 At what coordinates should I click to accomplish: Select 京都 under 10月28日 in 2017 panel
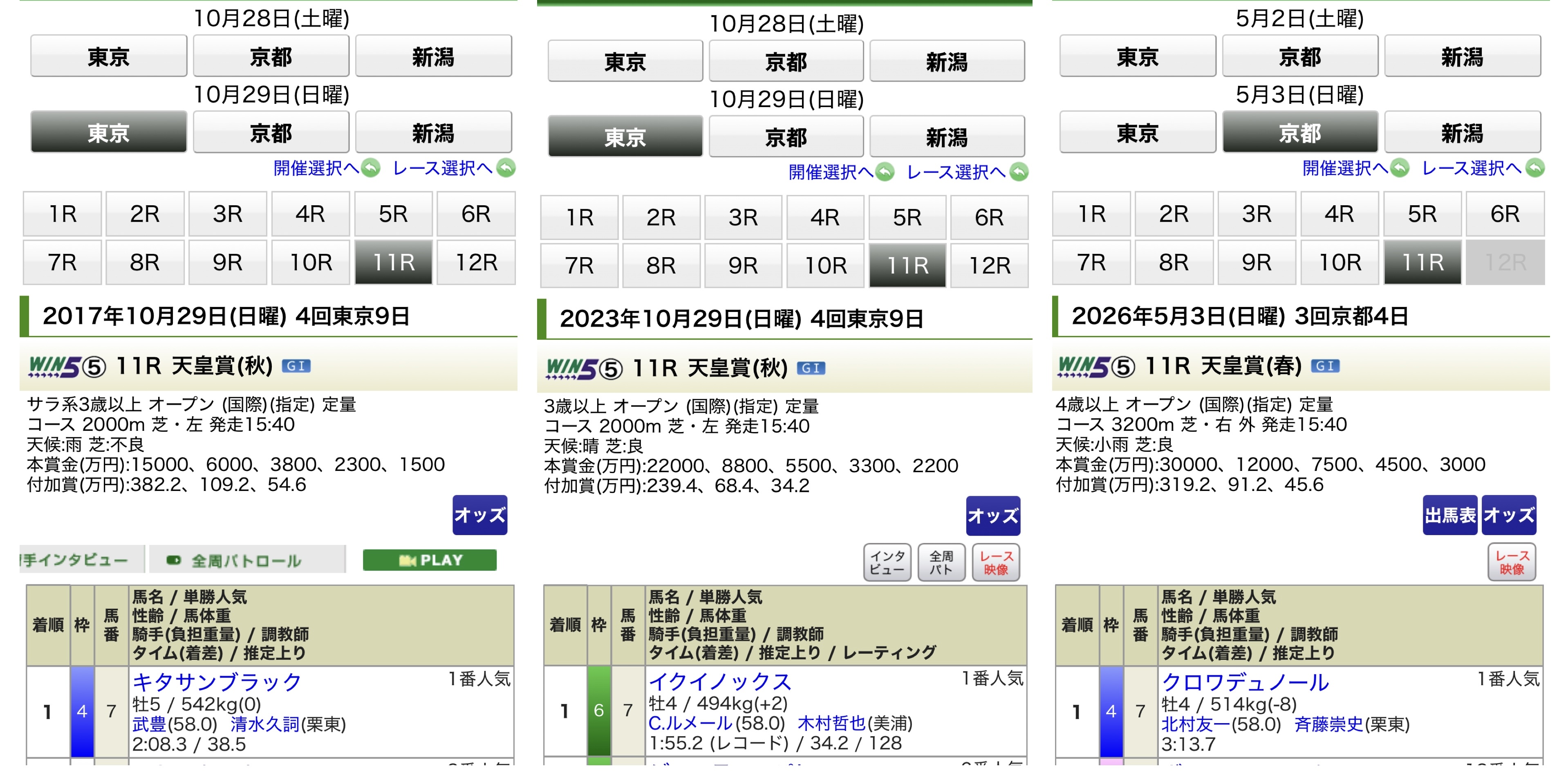[271, 56]
